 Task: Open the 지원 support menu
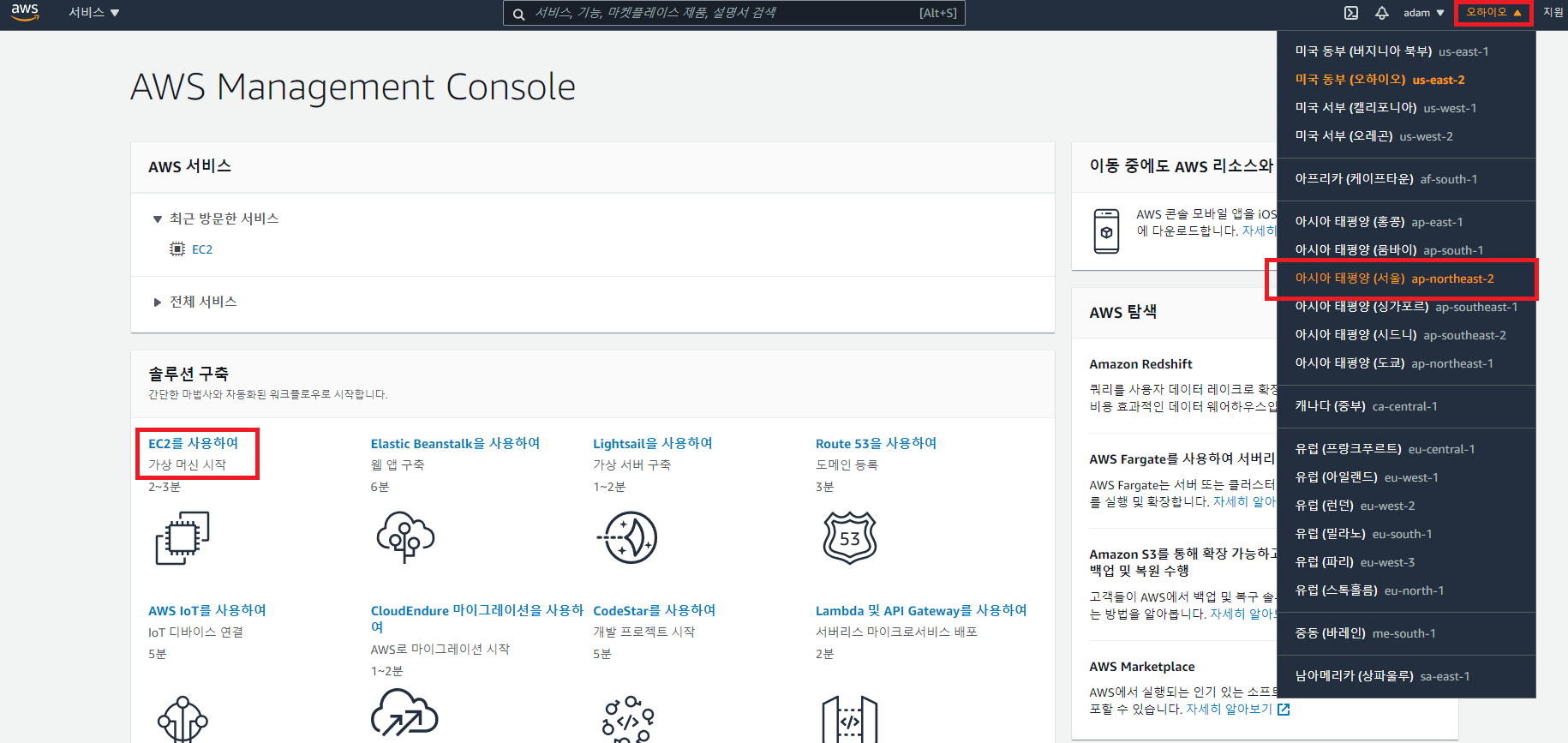point(1553,13)
